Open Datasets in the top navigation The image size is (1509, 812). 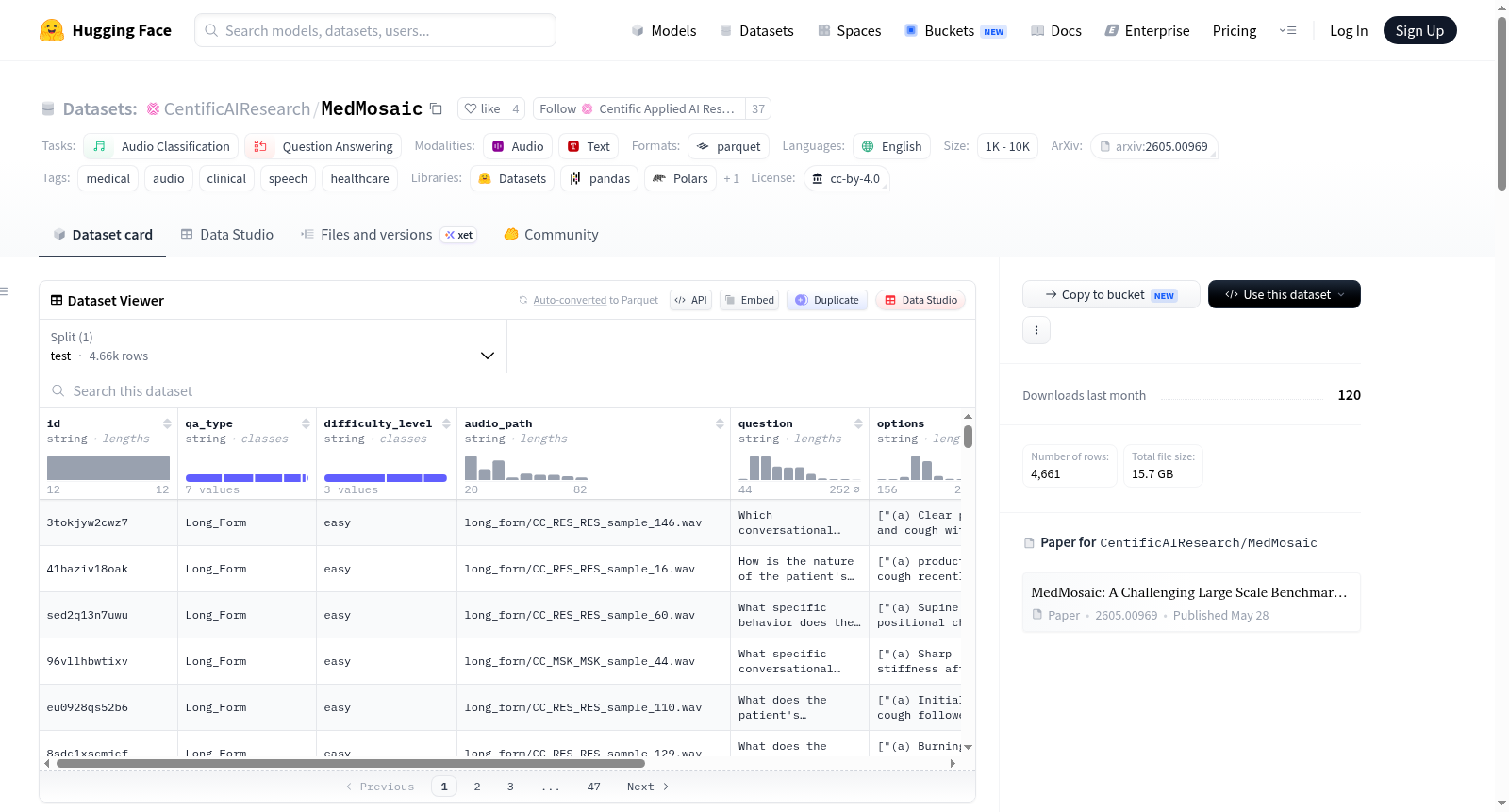[757, 30]
